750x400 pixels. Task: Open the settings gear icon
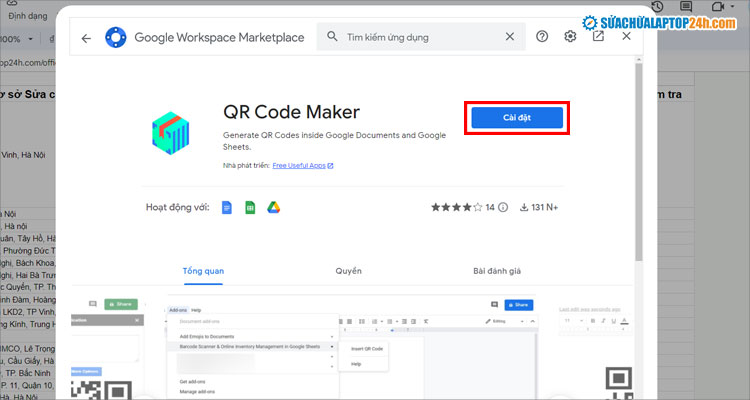[x=570, y=37]
